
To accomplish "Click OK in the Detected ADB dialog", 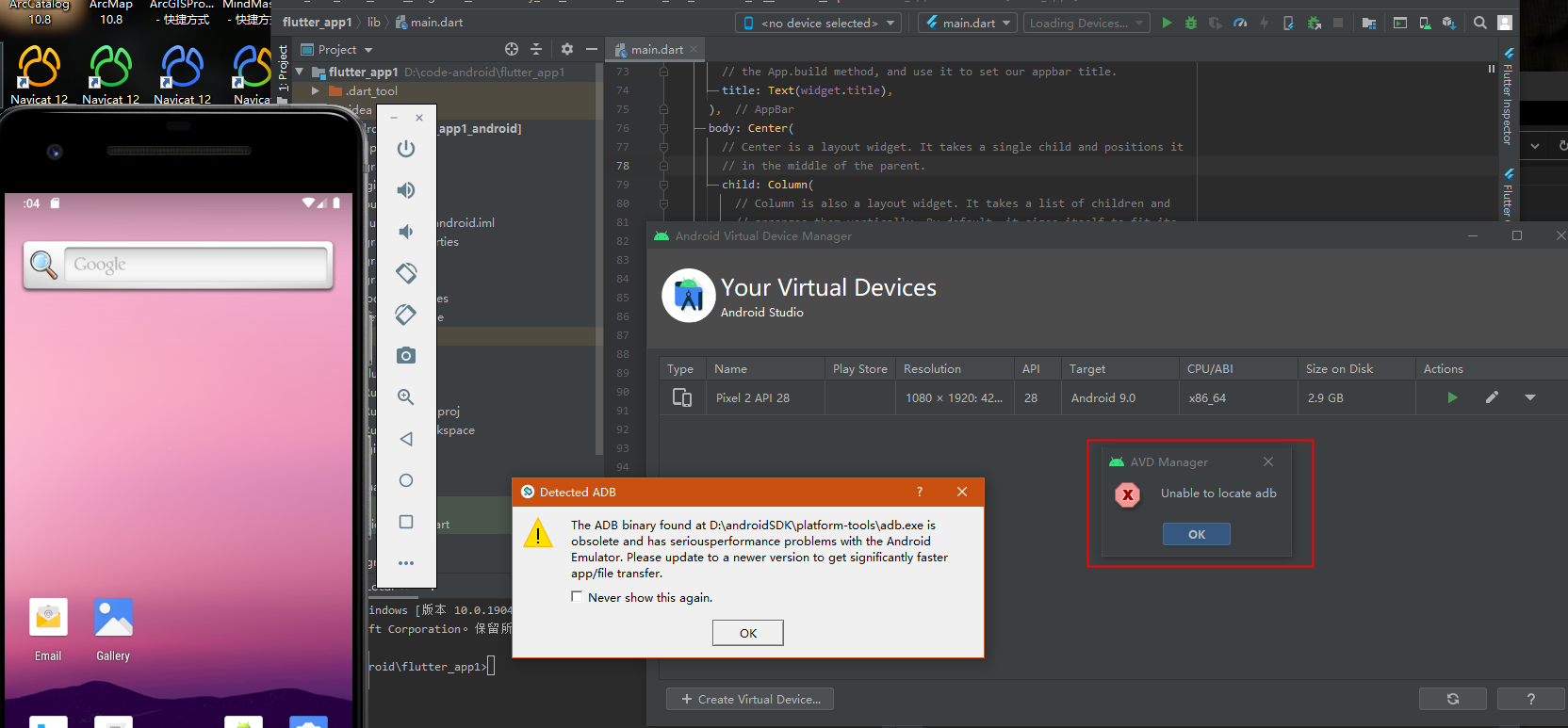I will point(747,633).
